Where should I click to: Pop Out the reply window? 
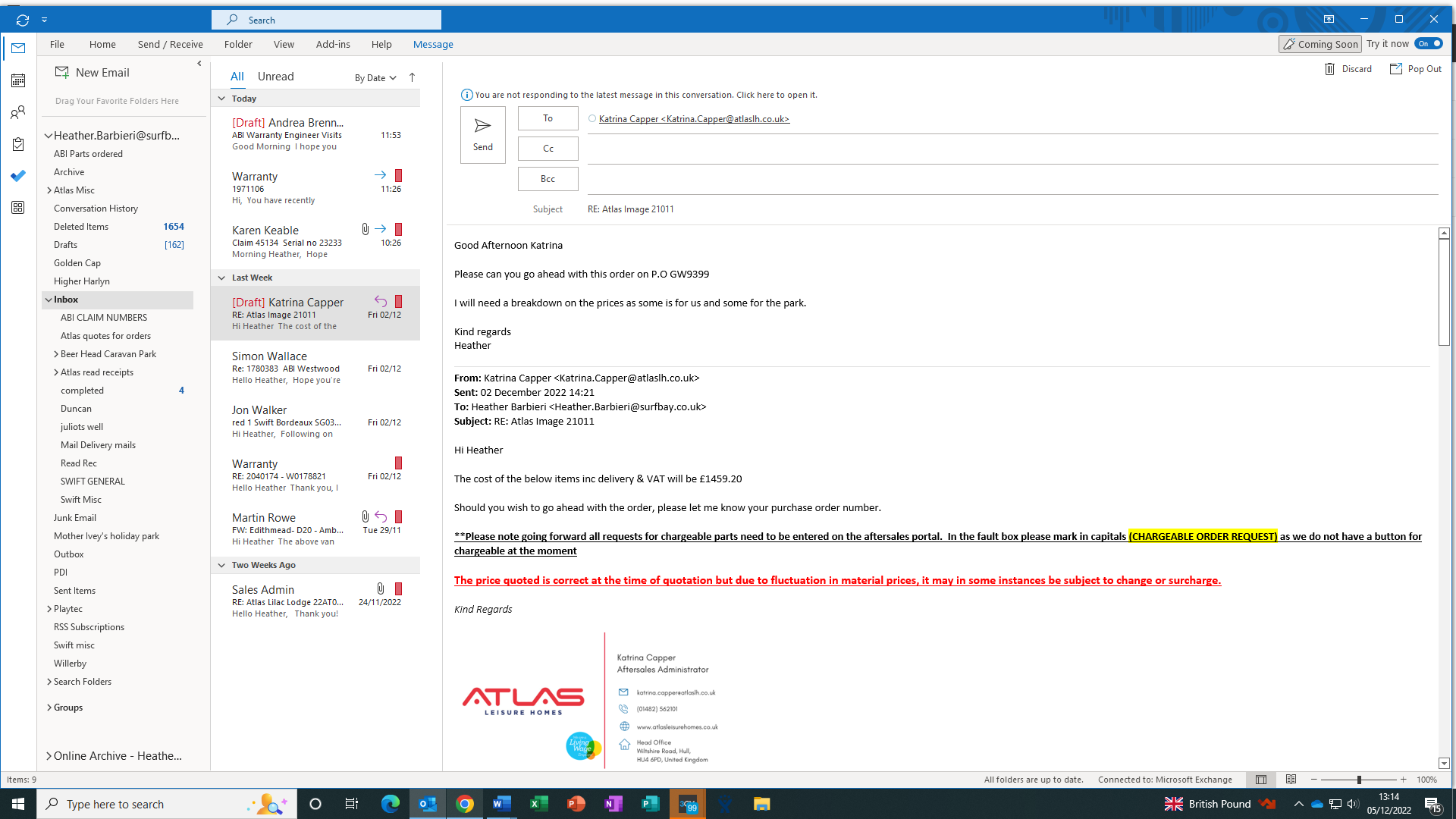1416,69
